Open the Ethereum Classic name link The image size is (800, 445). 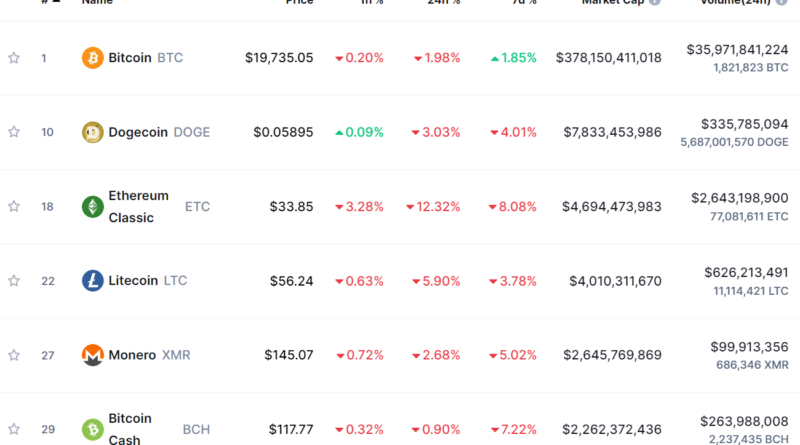point(139,206)
